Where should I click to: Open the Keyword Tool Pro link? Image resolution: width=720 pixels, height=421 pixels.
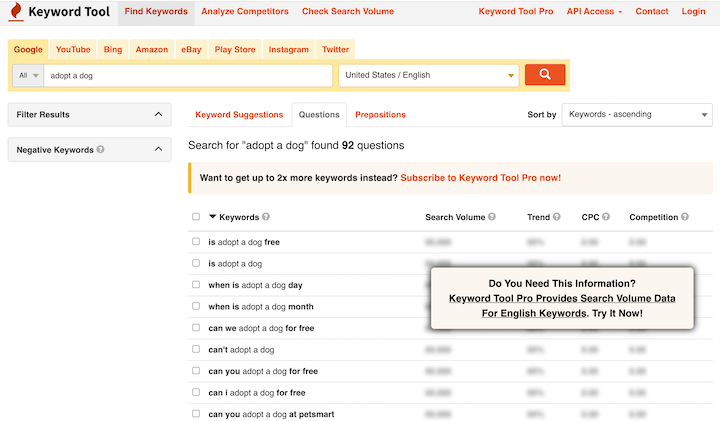tap(516, 11)
